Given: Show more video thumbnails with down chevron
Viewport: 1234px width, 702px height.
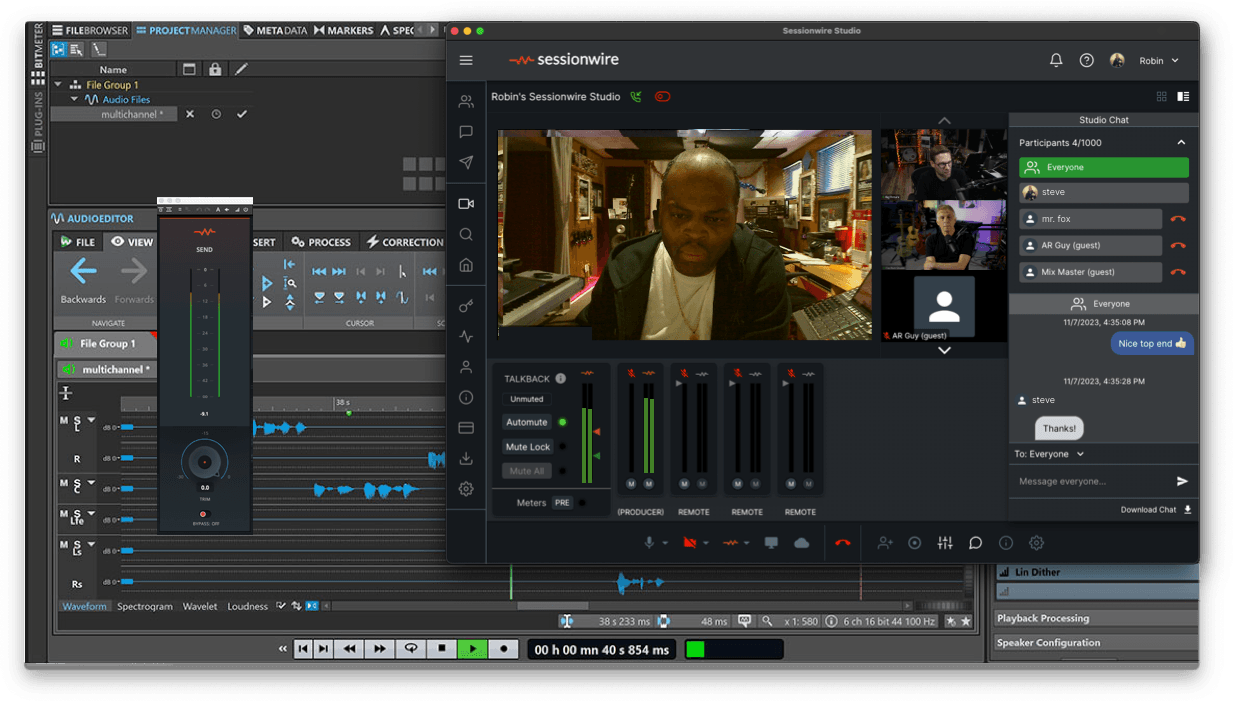Looking at the screenshot, I should tap(944, 350).
